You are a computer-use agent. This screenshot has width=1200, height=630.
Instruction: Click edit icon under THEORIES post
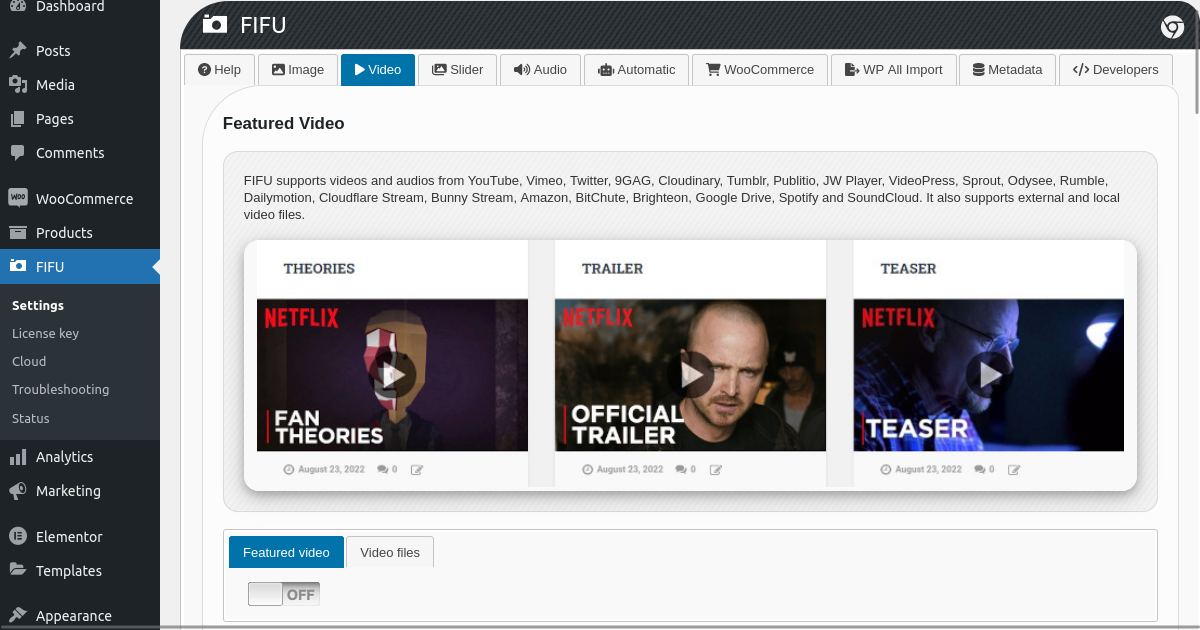pos(417,469)
